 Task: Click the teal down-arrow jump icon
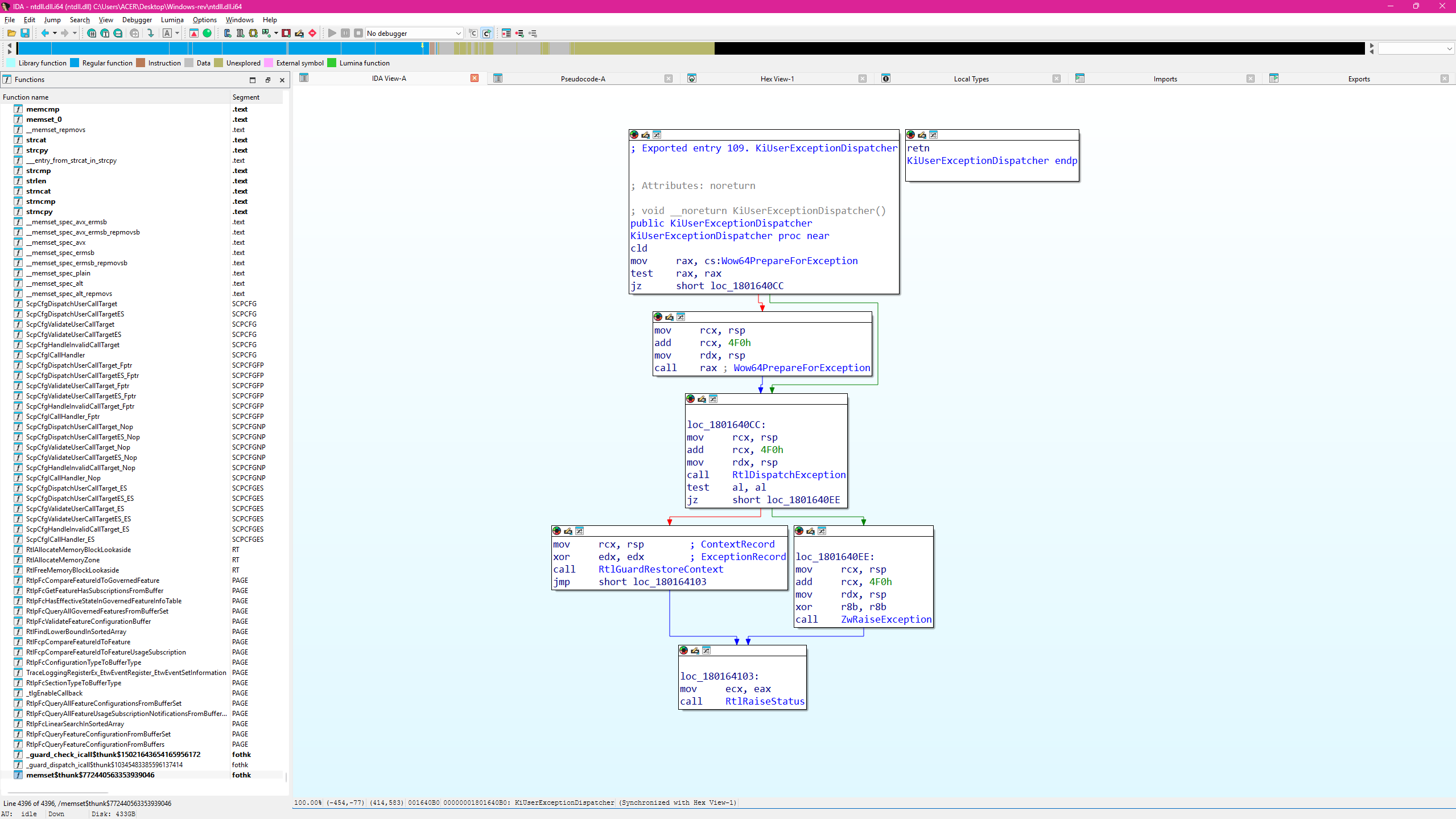tap(151, 33)
